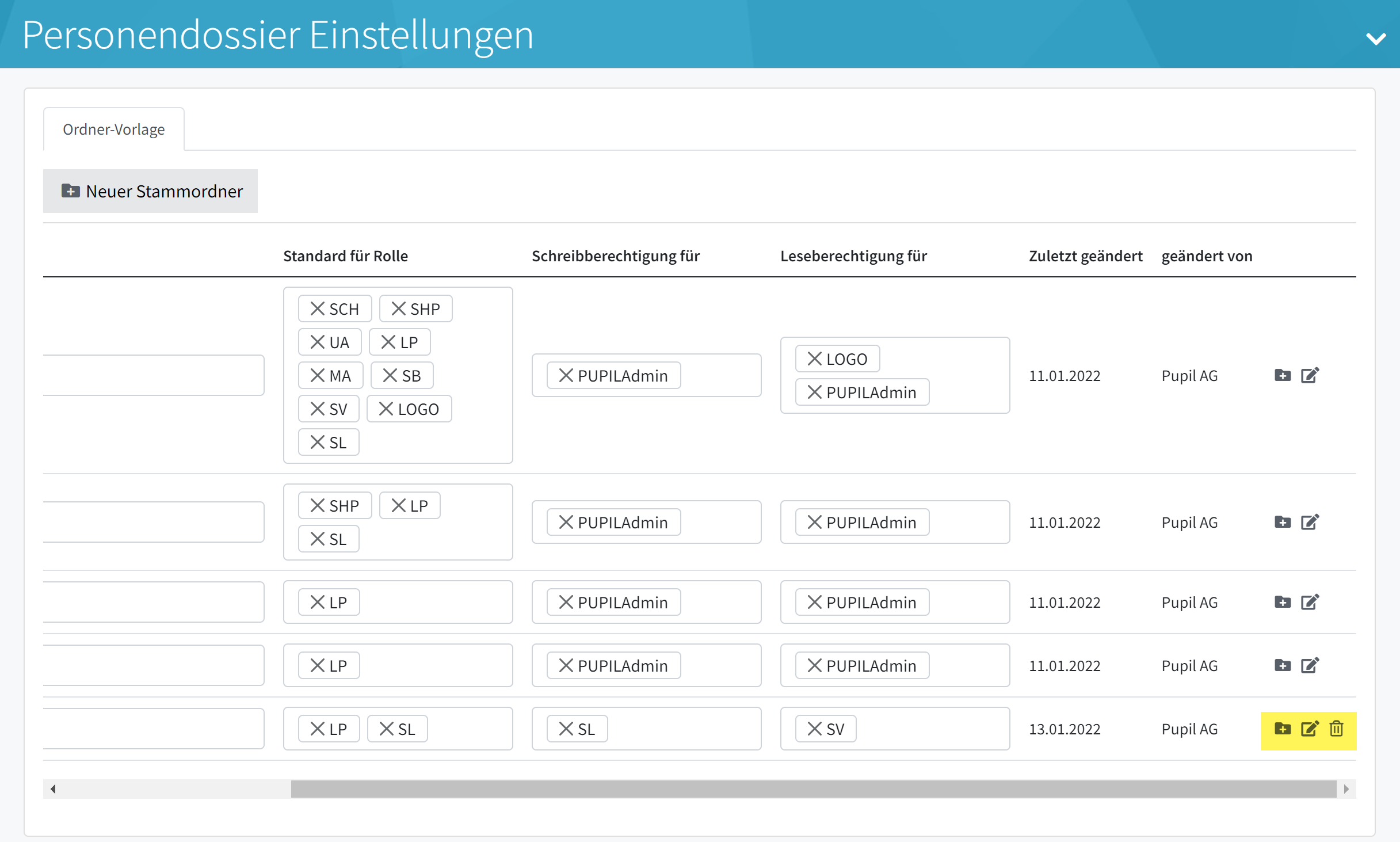The width and height of the screenshot is (1400, 842).
Task: Remove the SB role tag
Action: coord(390,376)
